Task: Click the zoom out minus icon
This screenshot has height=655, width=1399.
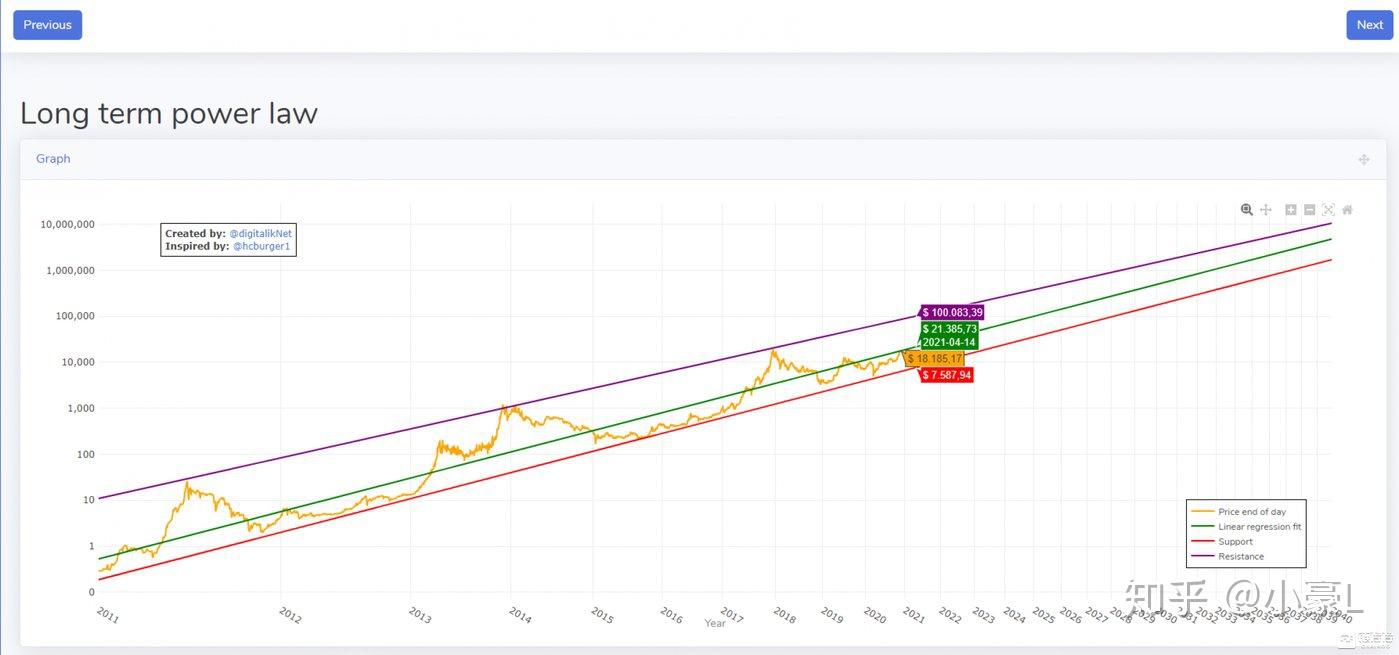Action: [1310, 210]
